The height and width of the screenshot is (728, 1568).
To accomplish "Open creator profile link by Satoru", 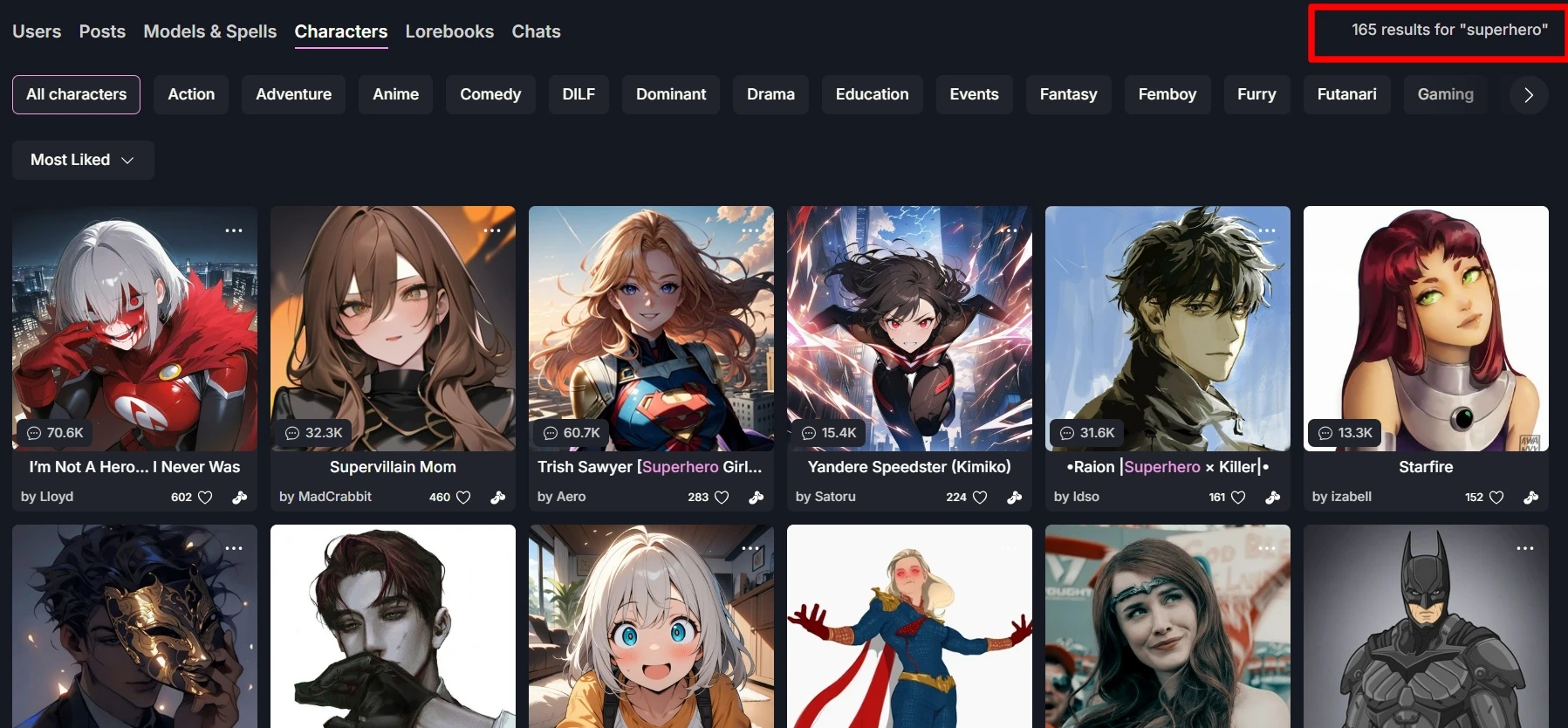I will [x=825, y=497].
